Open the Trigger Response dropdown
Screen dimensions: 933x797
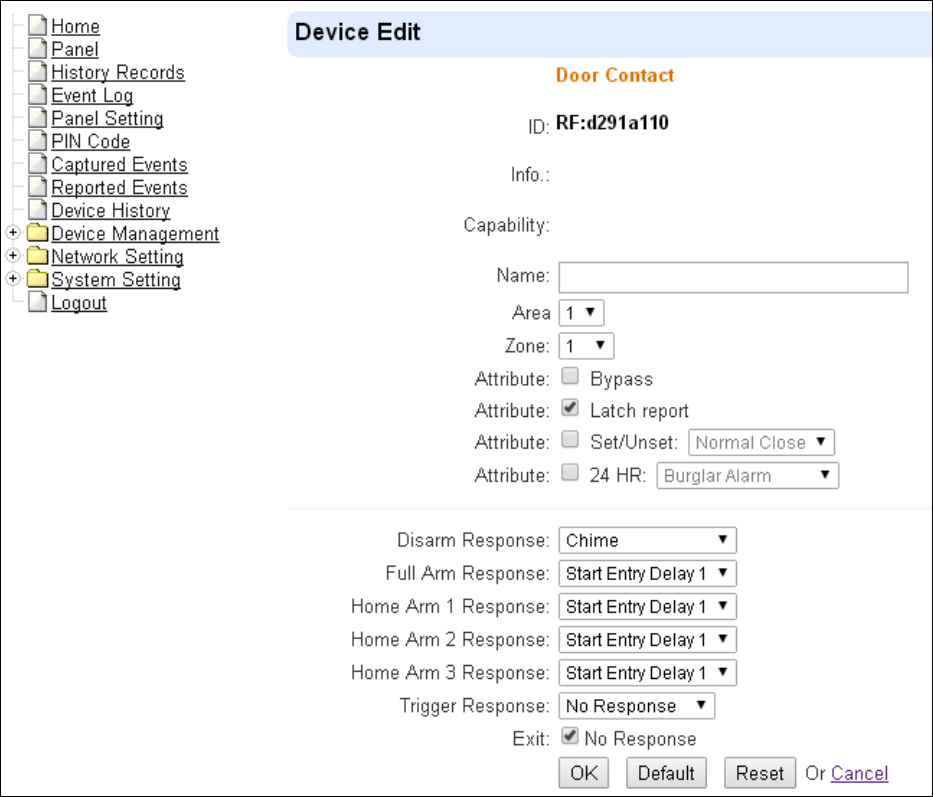(x=637, y=706)
